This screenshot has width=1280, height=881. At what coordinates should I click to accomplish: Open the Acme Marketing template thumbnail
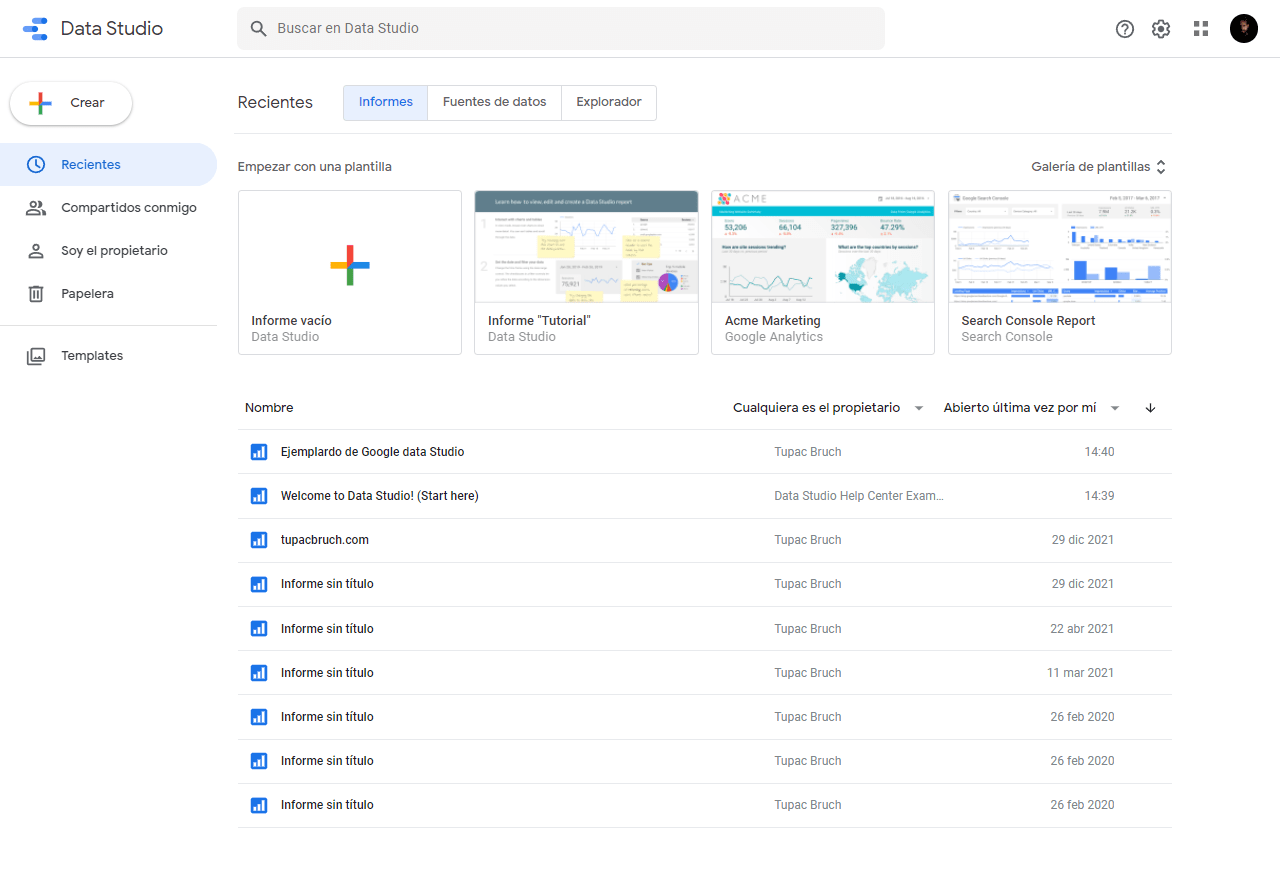(x=823, y=246)
